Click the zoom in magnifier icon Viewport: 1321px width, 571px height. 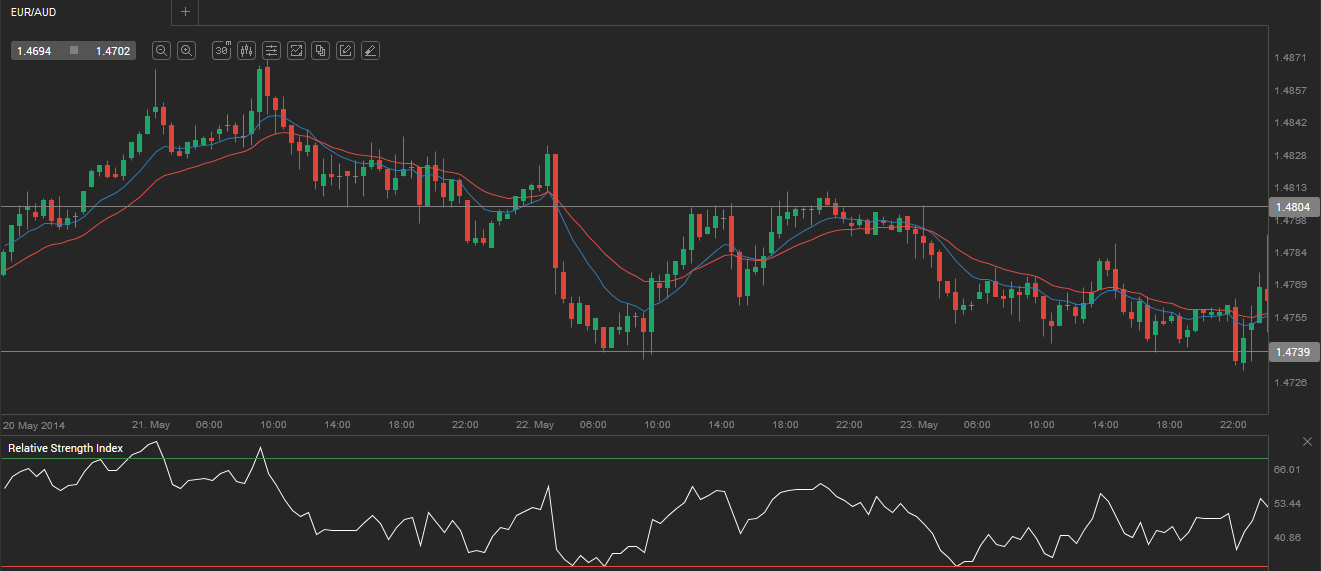[186, 50]
